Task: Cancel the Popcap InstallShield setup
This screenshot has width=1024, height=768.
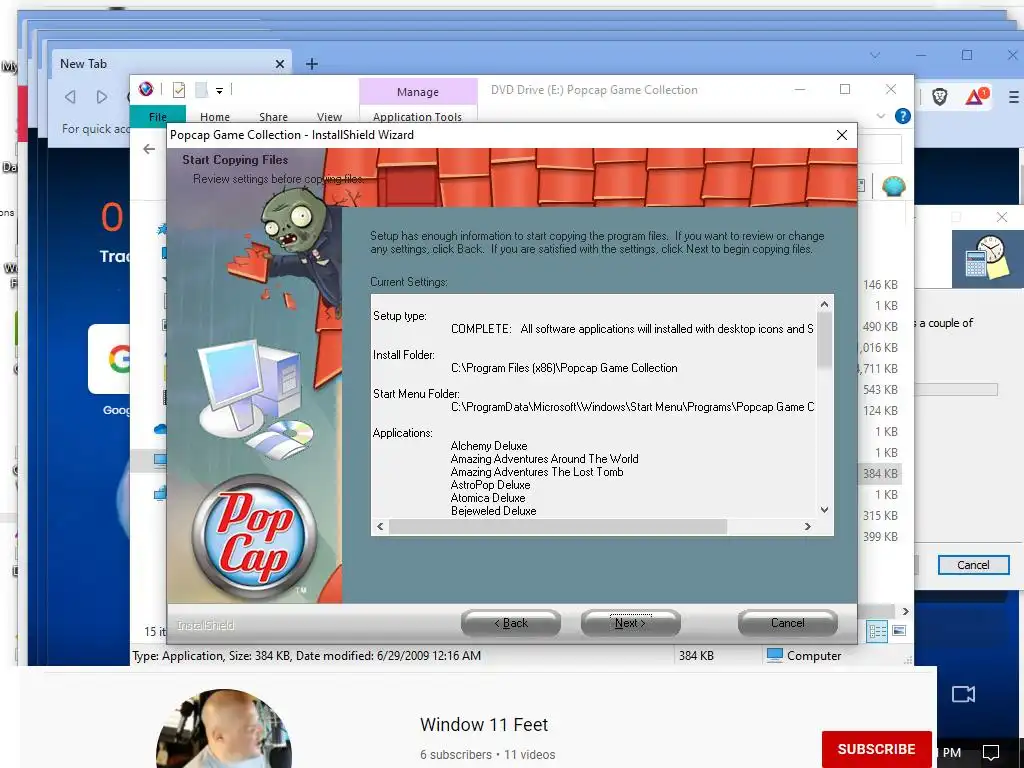Action: [x=788, y=623]
